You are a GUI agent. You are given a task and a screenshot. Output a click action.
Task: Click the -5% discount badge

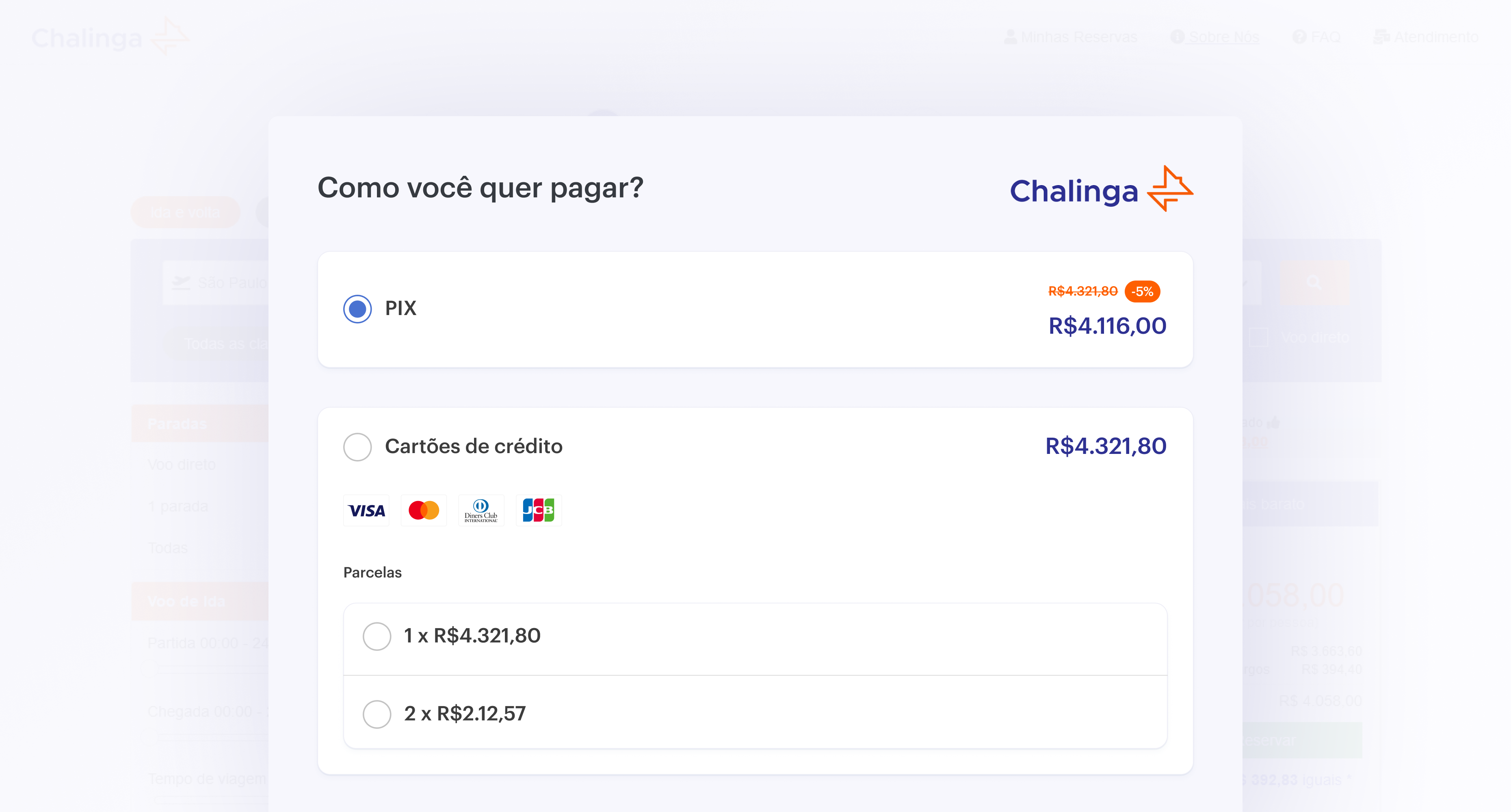pos(1141,291)
